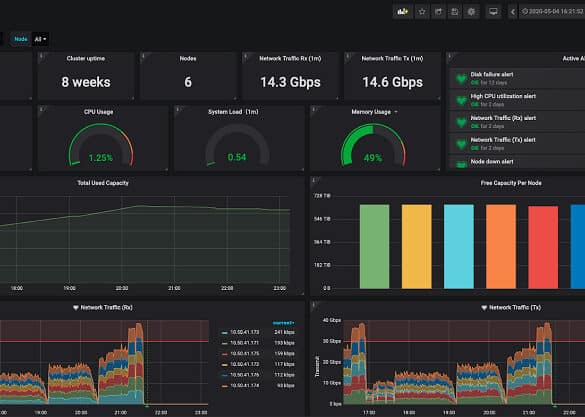Open the Cluster uptime panel title menu
585x417 pixels.
tap(86, 59)
